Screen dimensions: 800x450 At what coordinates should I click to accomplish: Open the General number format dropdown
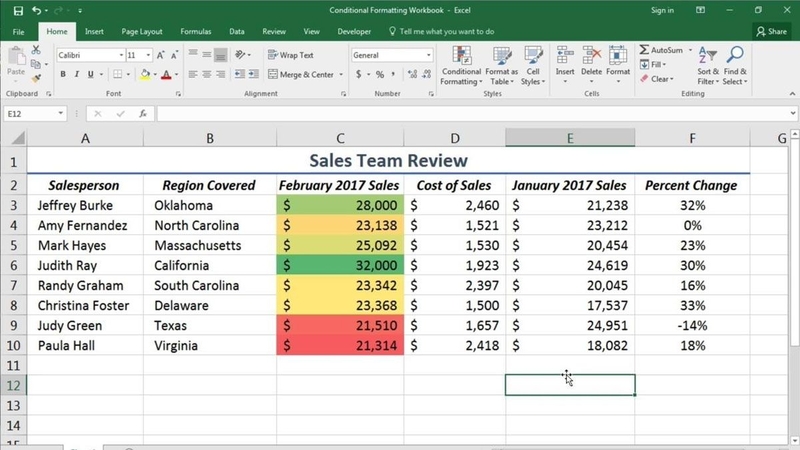[428, 55]
